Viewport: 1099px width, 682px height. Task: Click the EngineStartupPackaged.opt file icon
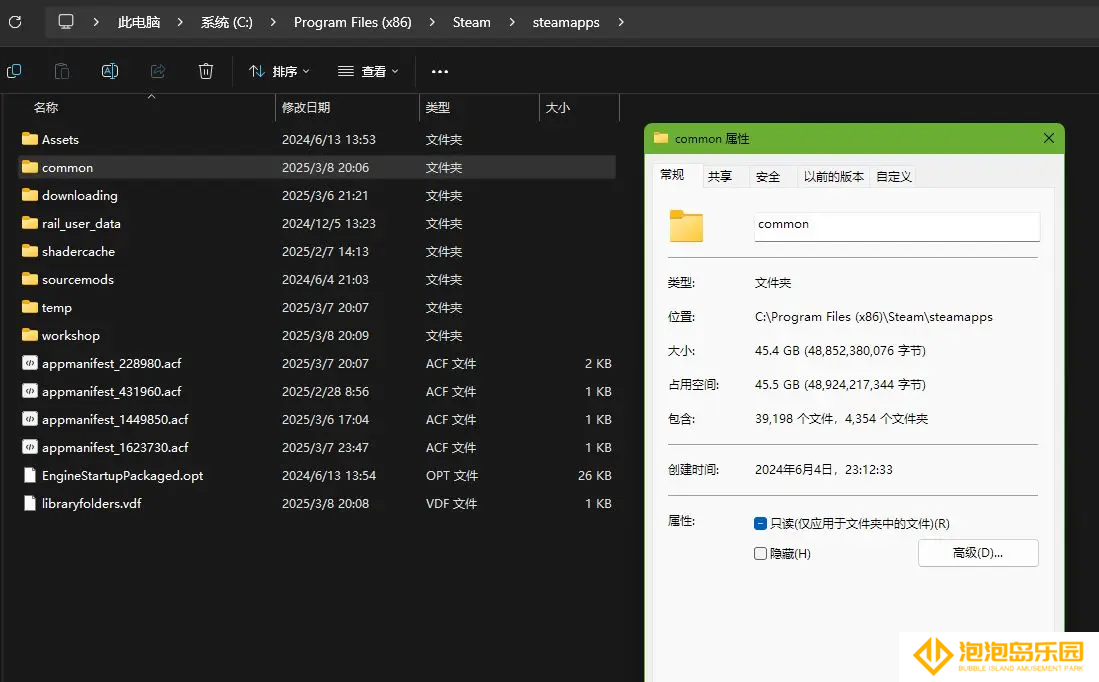29,475
